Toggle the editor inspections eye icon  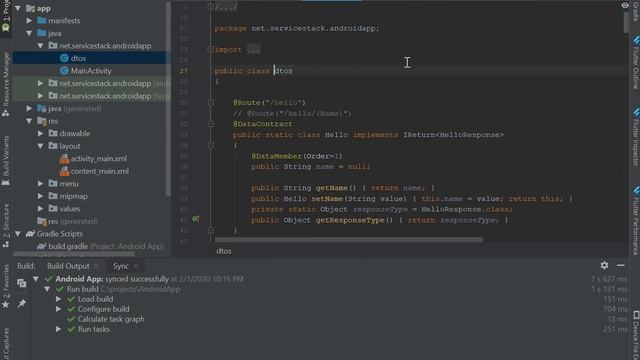(625, 5)
